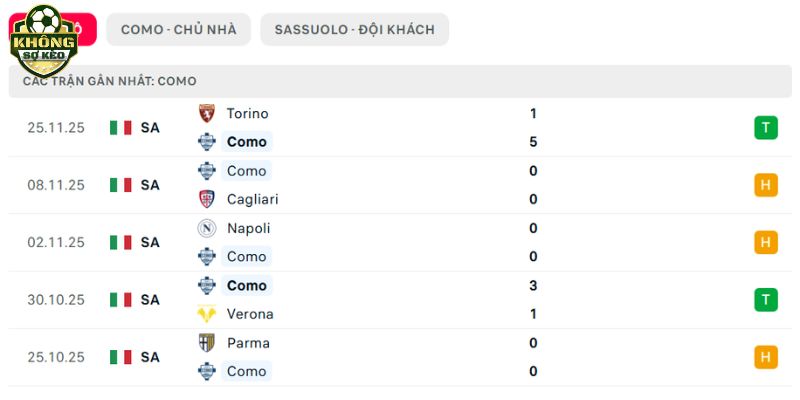Switch to the Como - Chủ Nhà tab
Viewport: 800px width, 400px height.
(178, 29)
